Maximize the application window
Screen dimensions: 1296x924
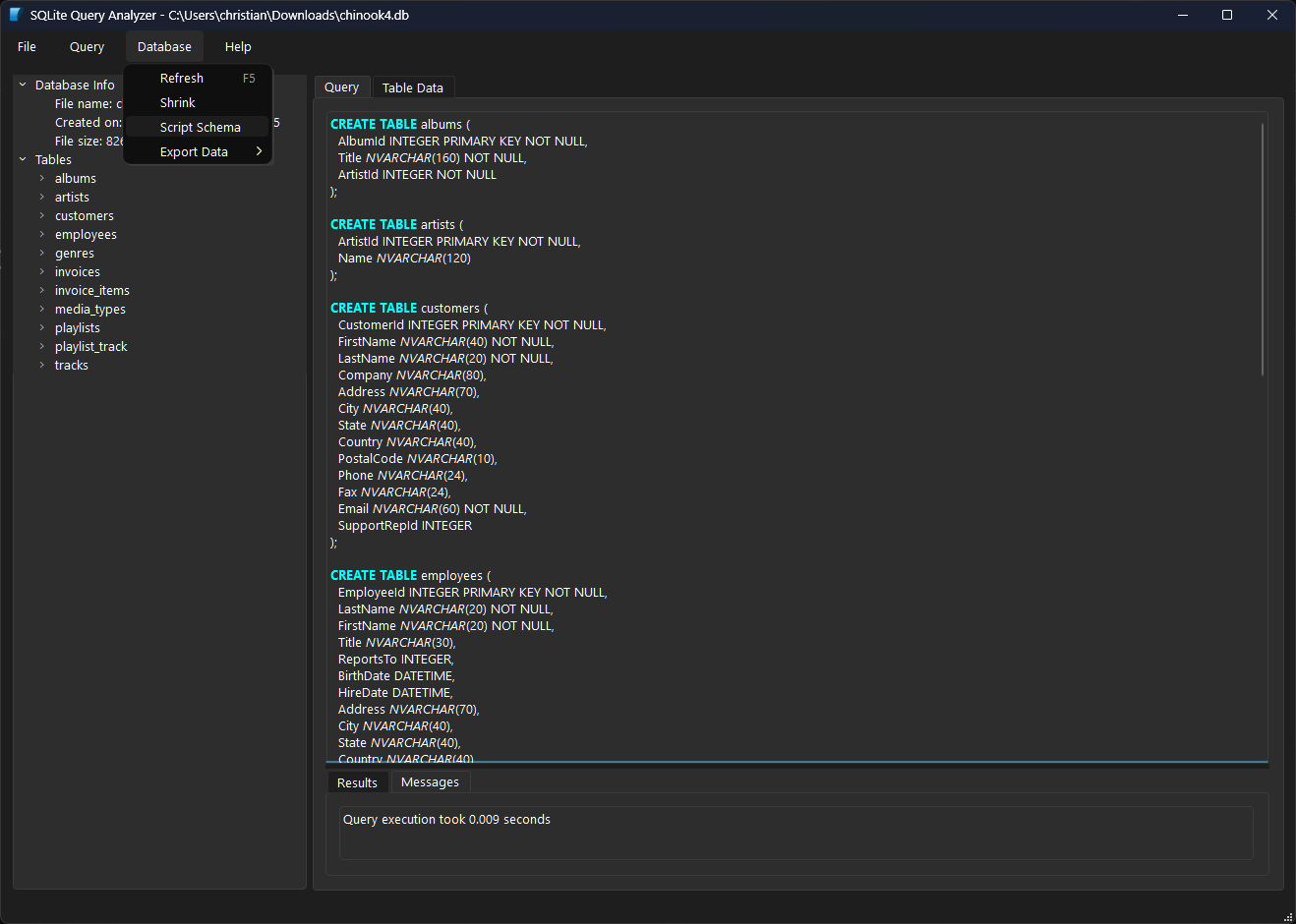tap(1227, 15)
